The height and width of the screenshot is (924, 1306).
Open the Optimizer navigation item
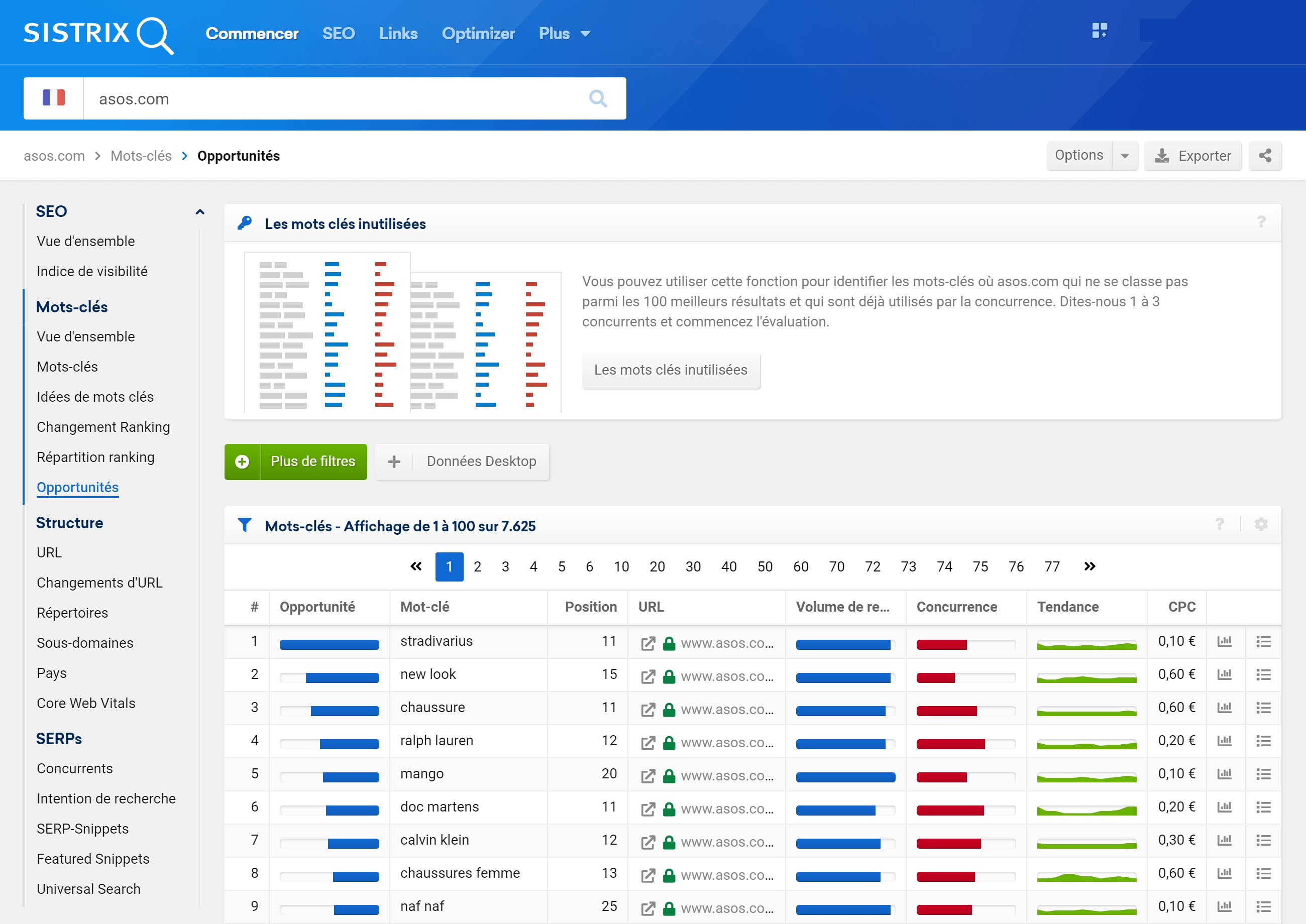(x=478, y=34)
